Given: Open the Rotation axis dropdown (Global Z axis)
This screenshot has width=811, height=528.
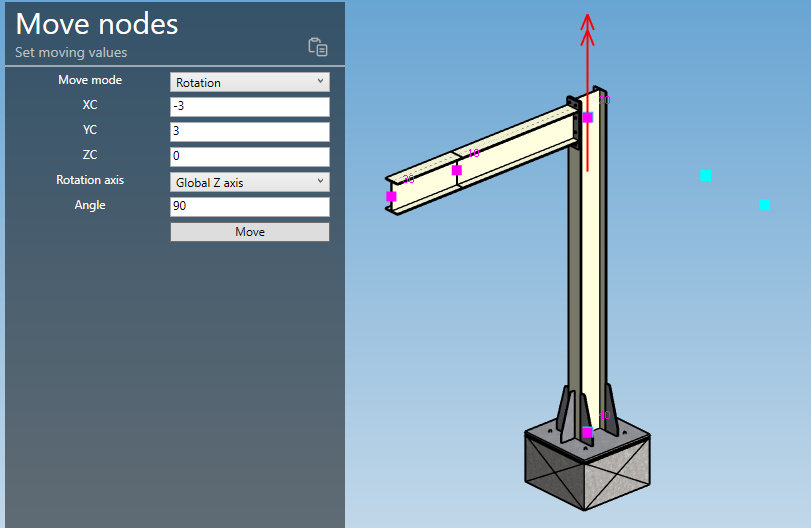Looking at the screenshot, I should tap(250, 182).
